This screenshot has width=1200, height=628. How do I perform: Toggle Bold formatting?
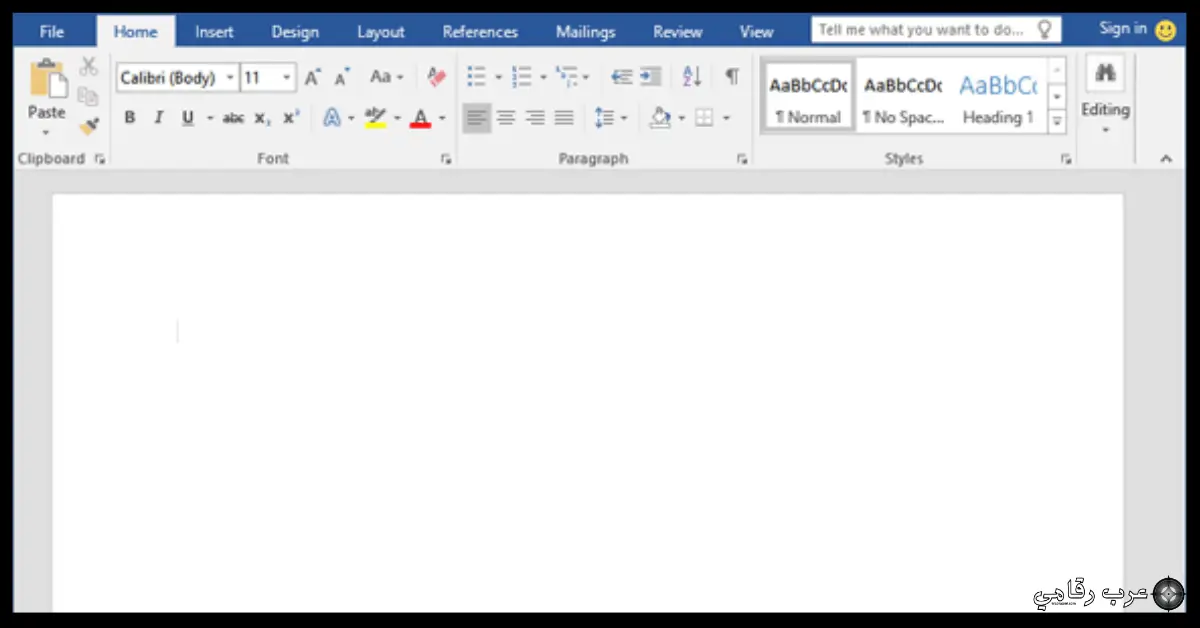coord(130,118)
